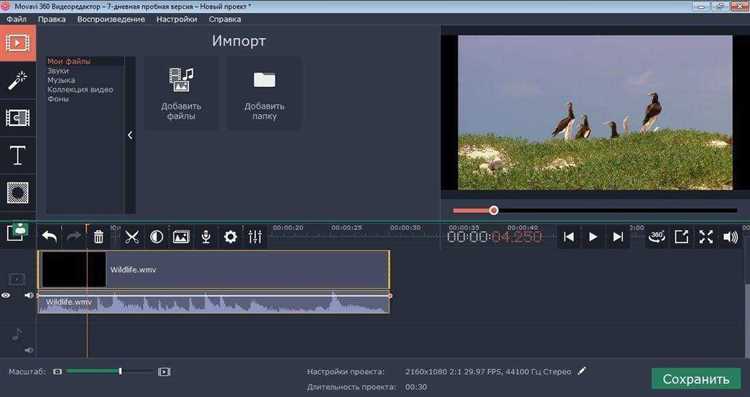Viewport: 750px width, 397px height.
Task: Open the dark circle tab in the left sidebar
Action: click(18, 193)
